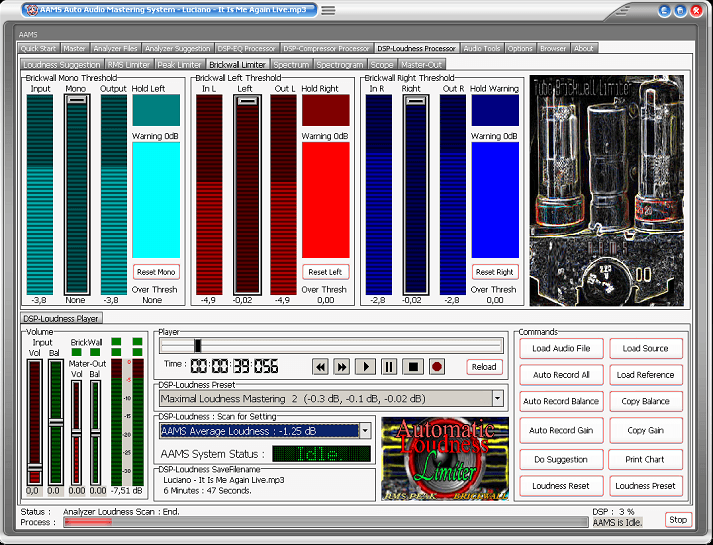Click the AAMS logo icon in title bar
The image size is (713, 545).
(x=32, y=10)
